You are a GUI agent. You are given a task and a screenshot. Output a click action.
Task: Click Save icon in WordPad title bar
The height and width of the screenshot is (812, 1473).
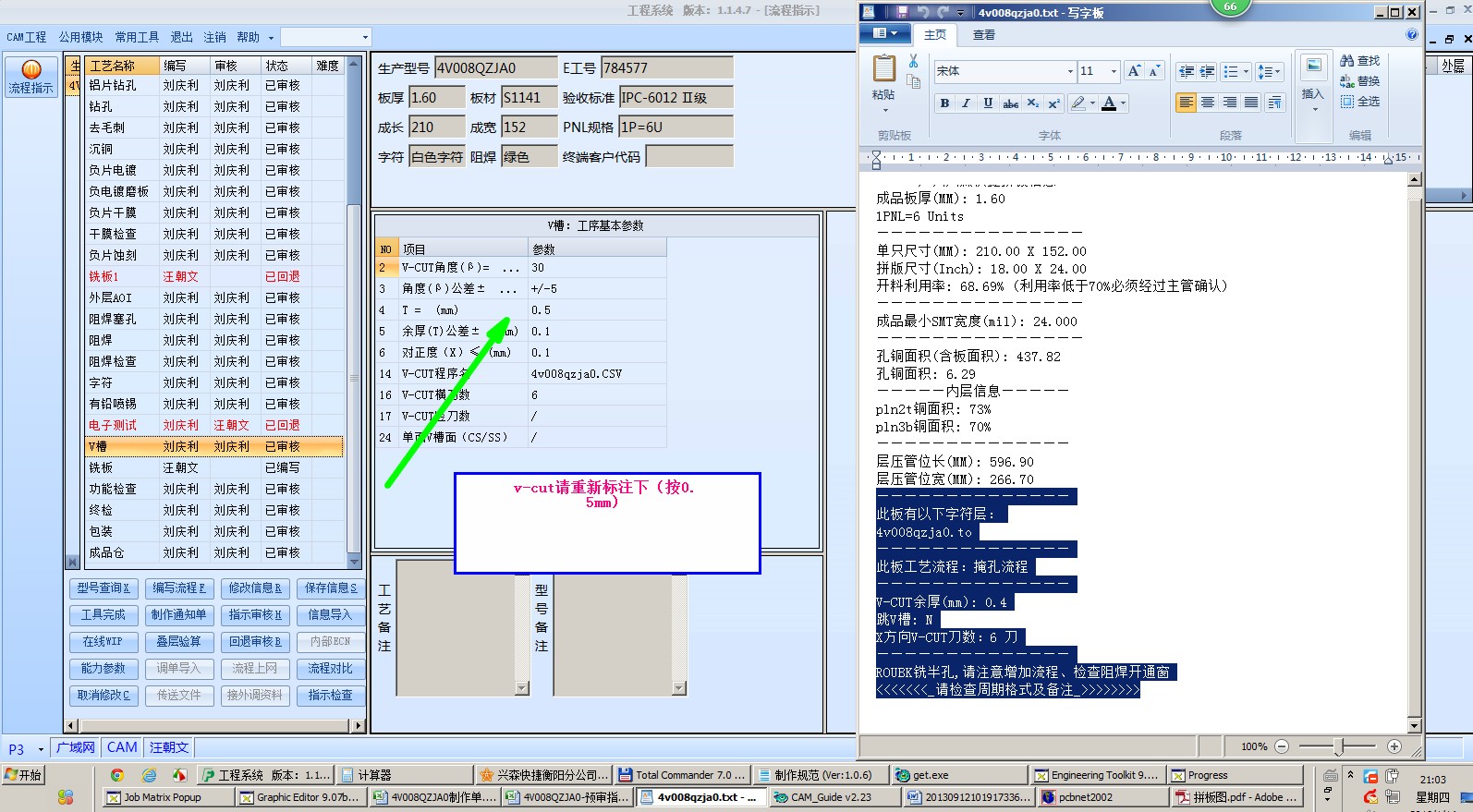[x=902, y=12]
